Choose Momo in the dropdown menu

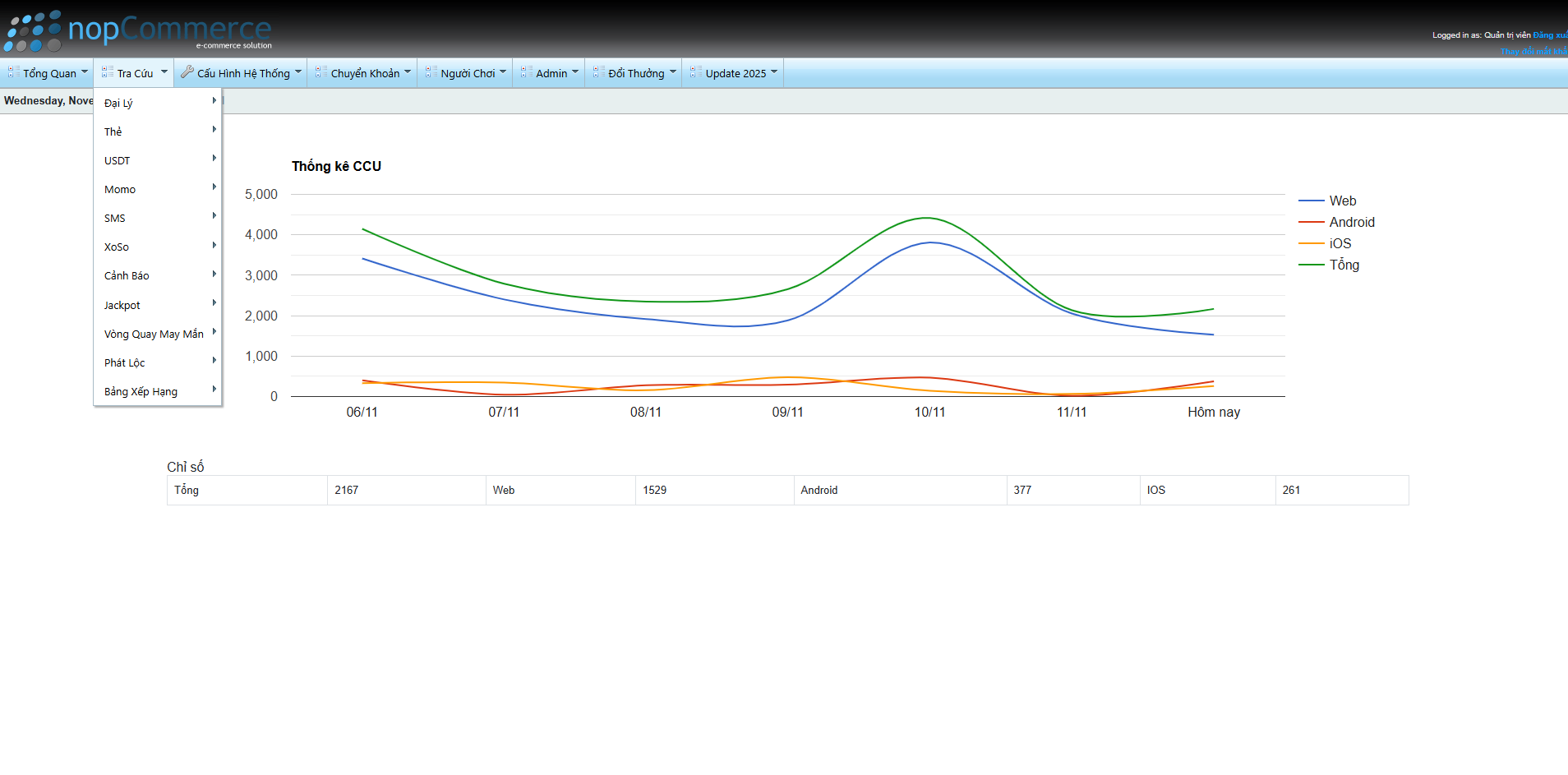pos(120,190)
